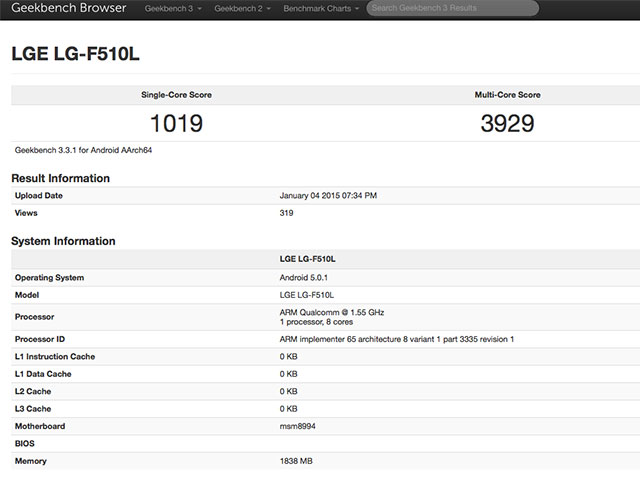Viewport: 640px width, 480px height.
Task: Click the Result Information heading
Action: click(60, 178)
